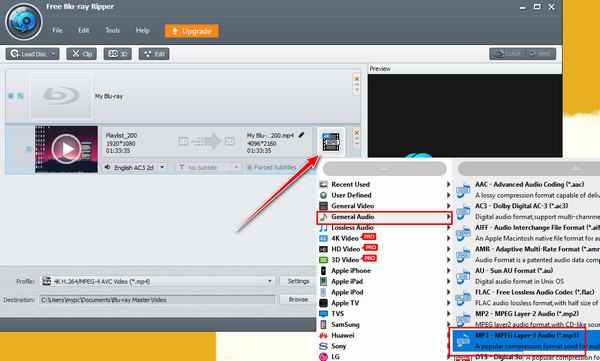
Task: Expand the Load Disc dropdown arrow
Action: click(54, 54)
